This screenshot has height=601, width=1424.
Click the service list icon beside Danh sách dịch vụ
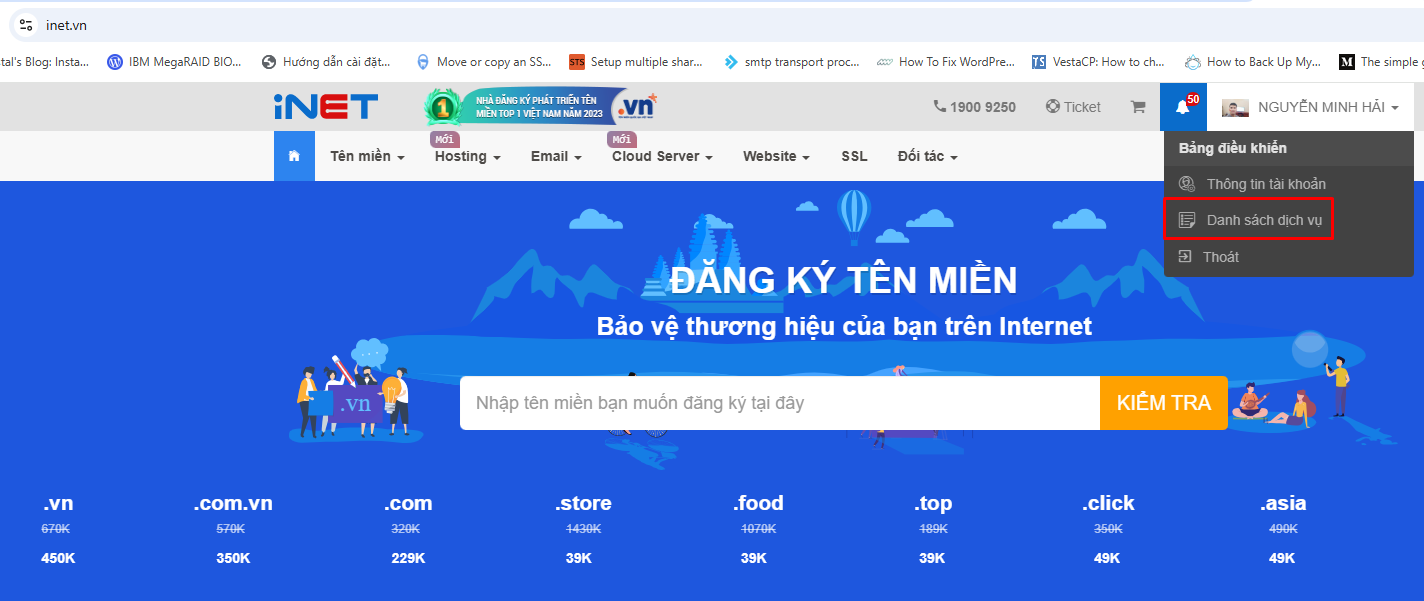click(1186, 219)
